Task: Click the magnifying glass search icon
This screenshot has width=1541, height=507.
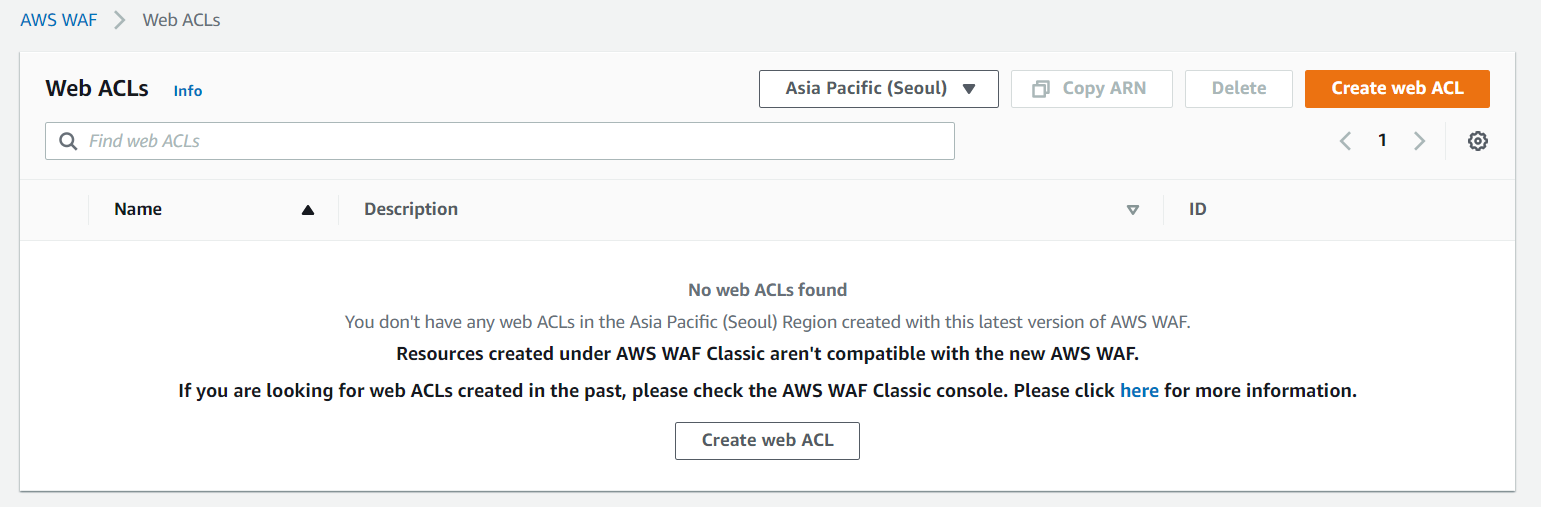Action: [x=68, y=141]
